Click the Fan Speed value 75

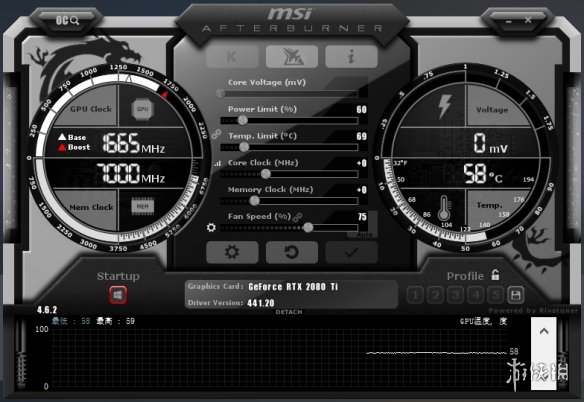click(362, 217)
